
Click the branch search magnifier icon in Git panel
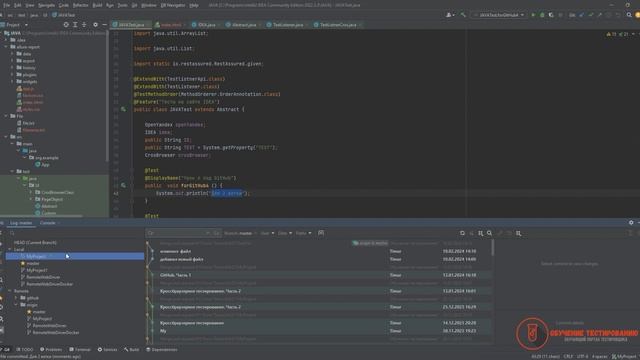12,233
